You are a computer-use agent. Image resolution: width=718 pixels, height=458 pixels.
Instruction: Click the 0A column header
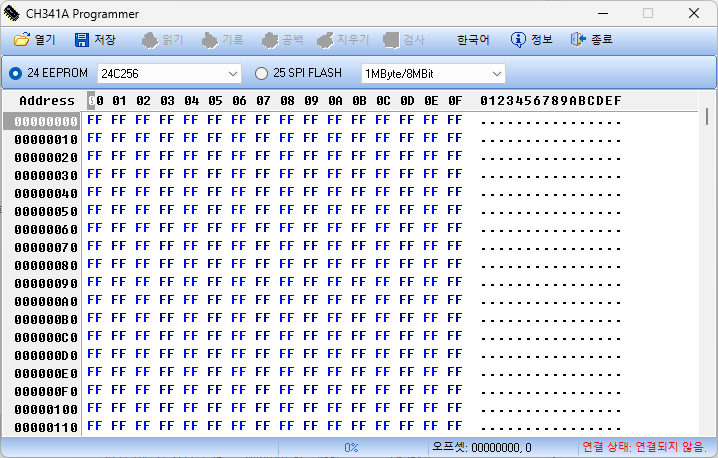335,100
